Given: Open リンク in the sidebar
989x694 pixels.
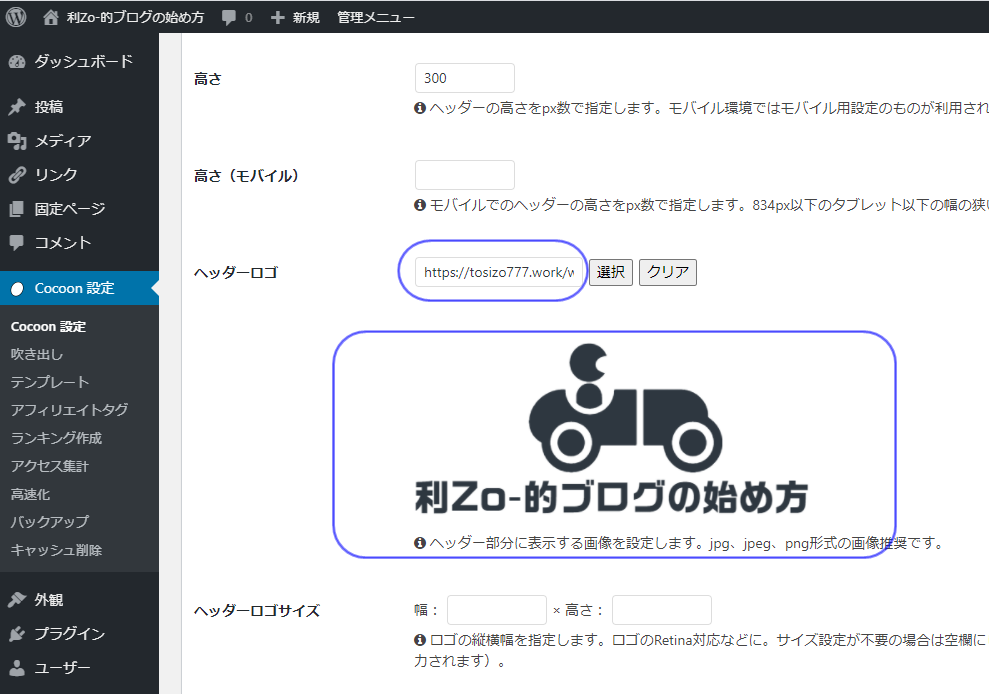Looking at the screenshot, I should 56,175.
